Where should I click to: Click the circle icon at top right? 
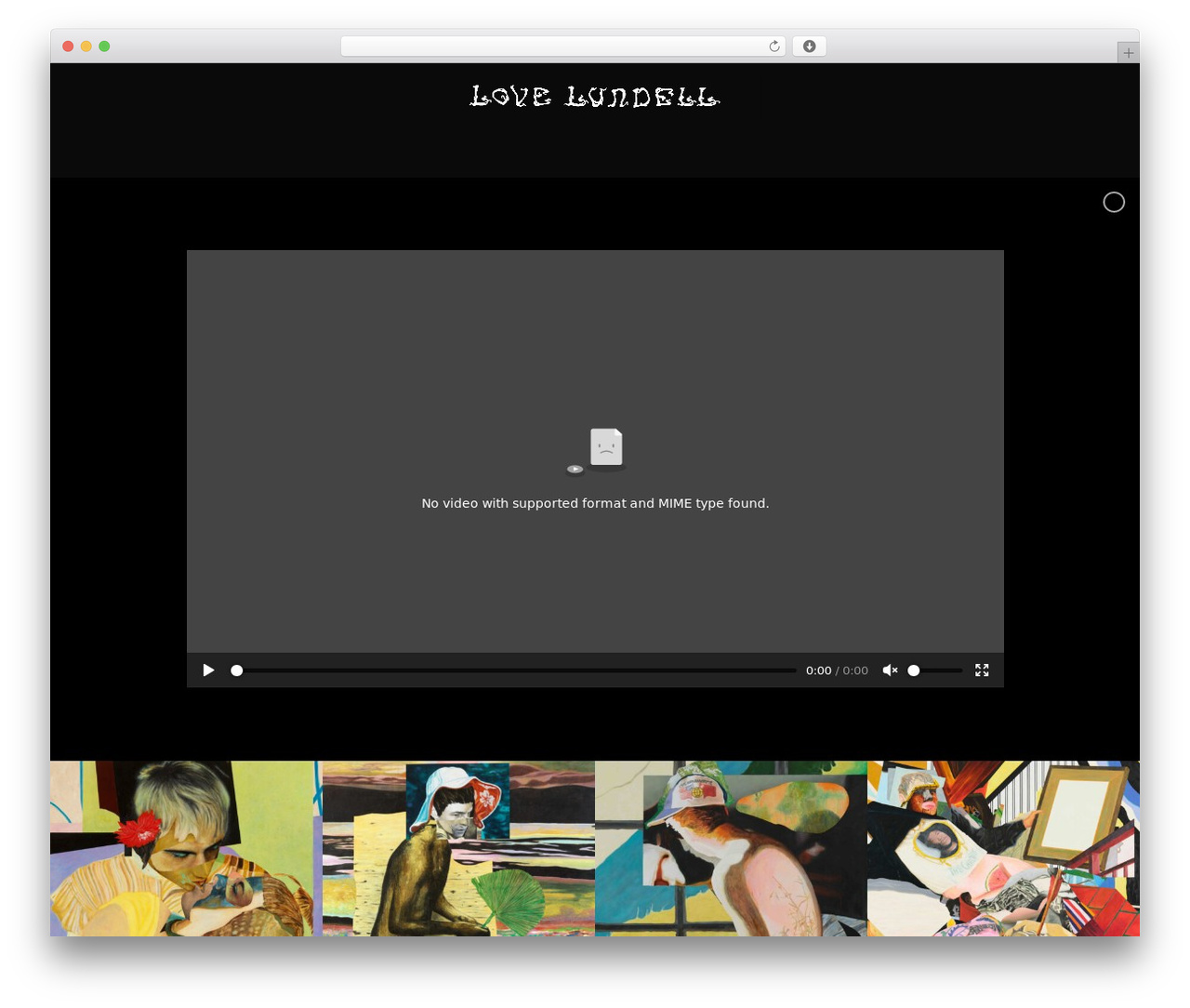(1114, 202)
